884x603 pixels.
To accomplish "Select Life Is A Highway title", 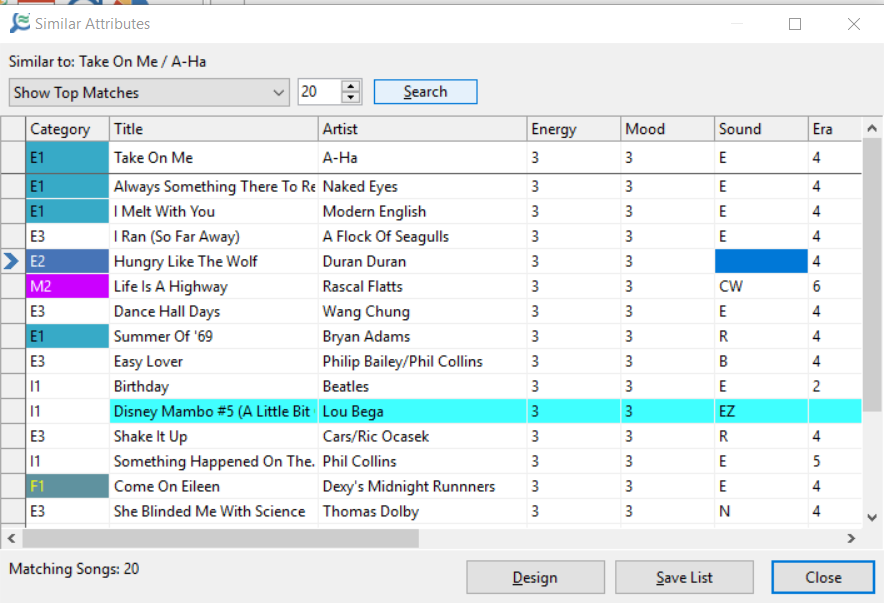I will (214, 286).
